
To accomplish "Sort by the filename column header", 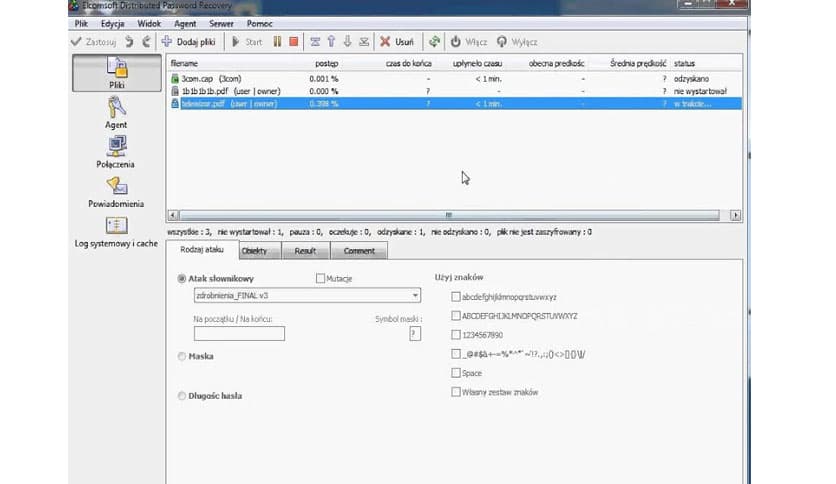I will [184, 63].
